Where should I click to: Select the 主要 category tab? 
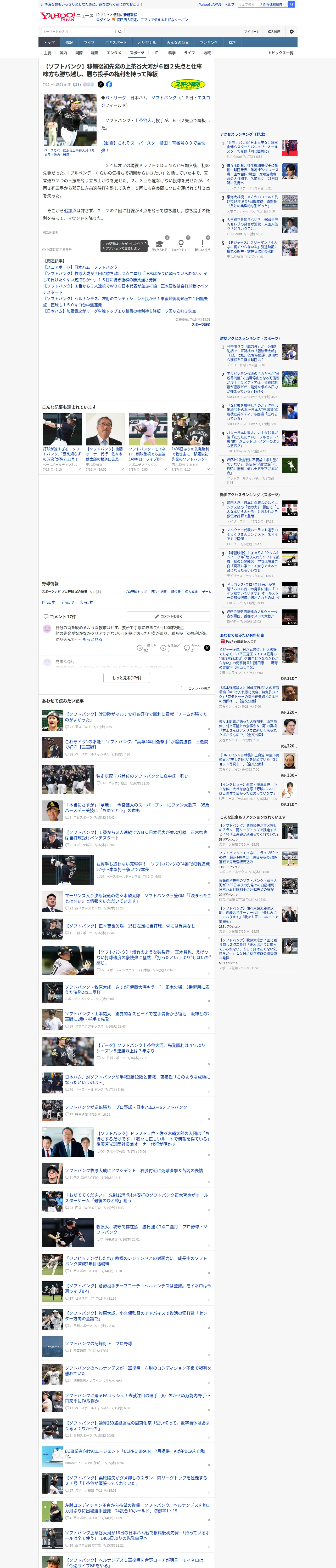pyautogui.click(x=48, y=53)
